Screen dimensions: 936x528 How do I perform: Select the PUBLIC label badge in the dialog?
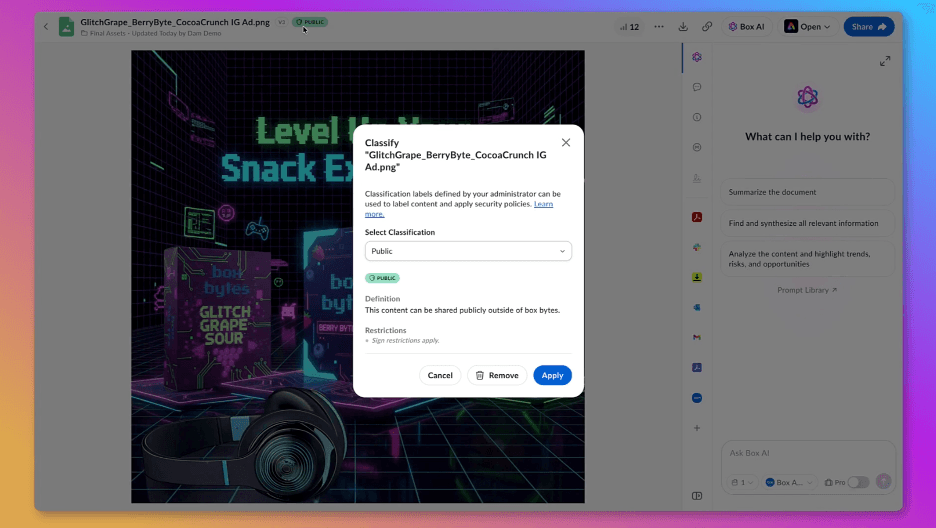point(382,278)
